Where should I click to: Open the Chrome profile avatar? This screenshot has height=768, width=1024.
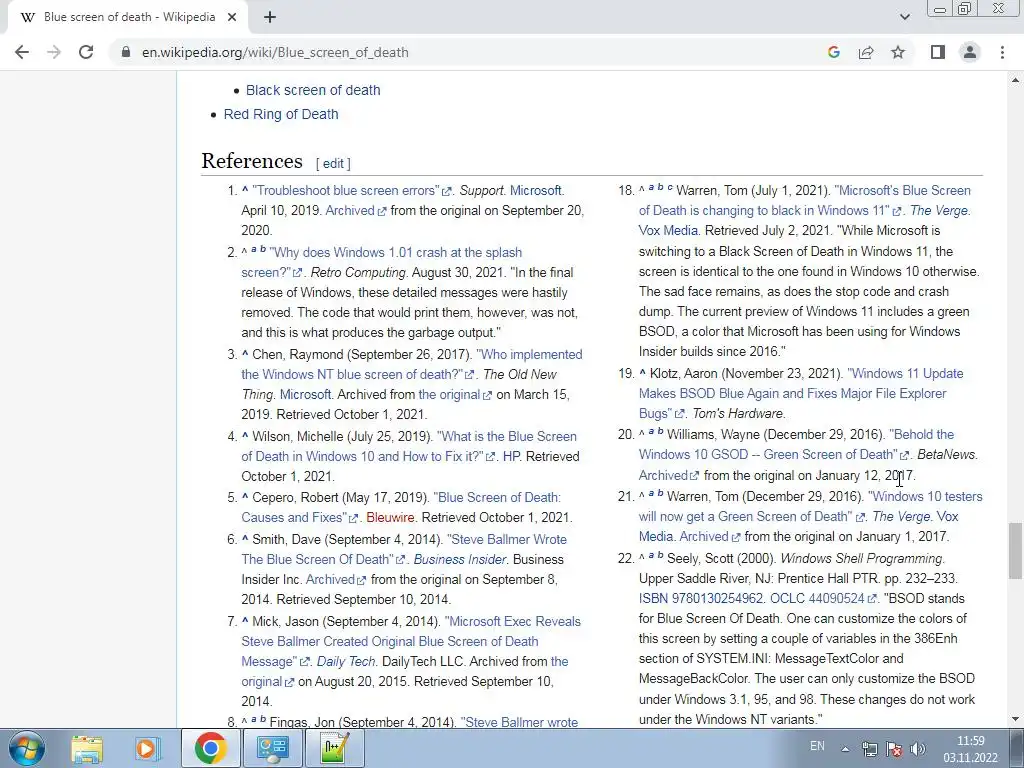pyautogui.click(x=970, y=52)
